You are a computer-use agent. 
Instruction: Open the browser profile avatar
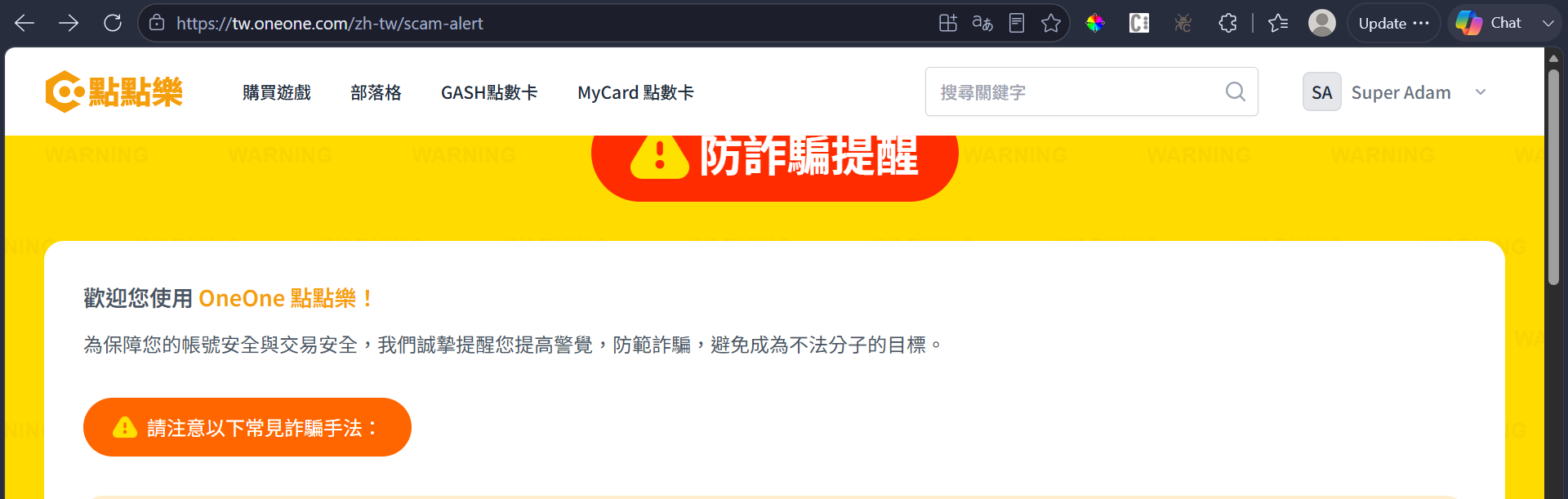[1322, 23]
